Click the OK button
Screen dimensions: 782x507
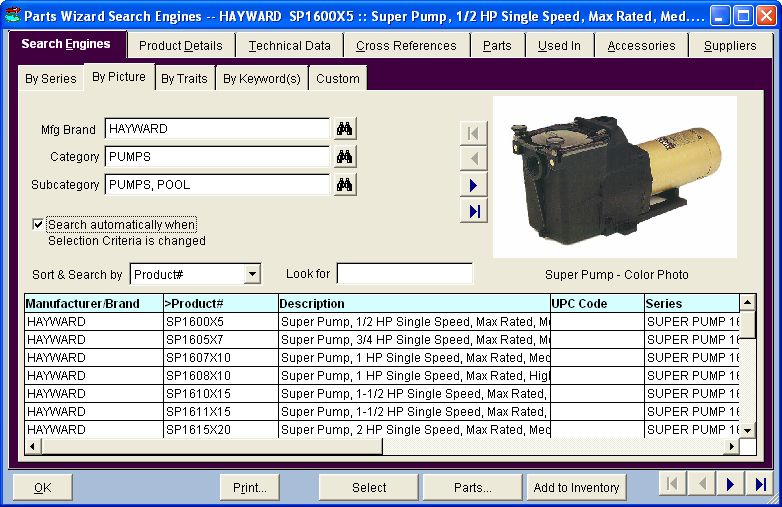pos(43,488)
